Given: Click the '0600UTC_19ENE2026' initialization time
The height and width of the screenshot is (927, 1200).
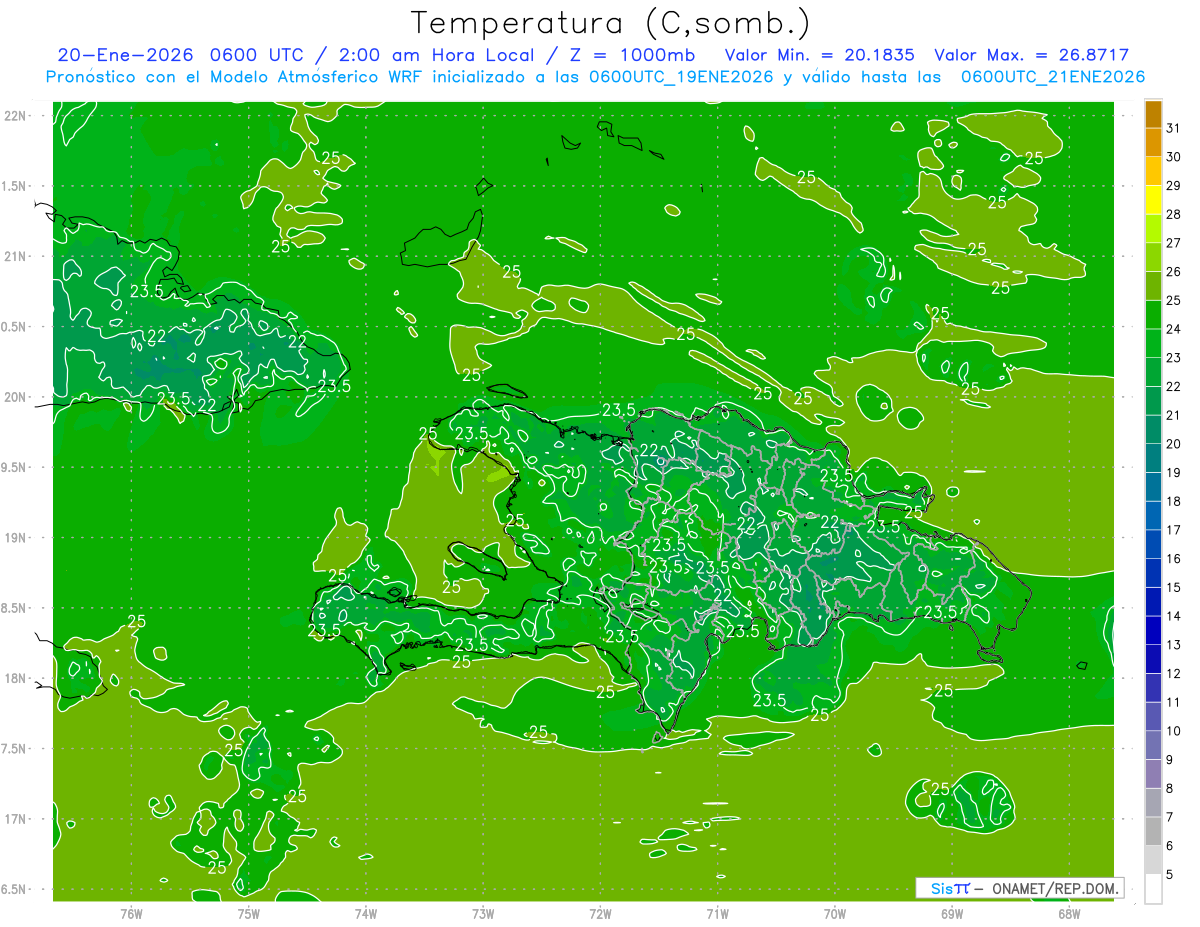Looking at the screenshot, I should coord(681,77).
